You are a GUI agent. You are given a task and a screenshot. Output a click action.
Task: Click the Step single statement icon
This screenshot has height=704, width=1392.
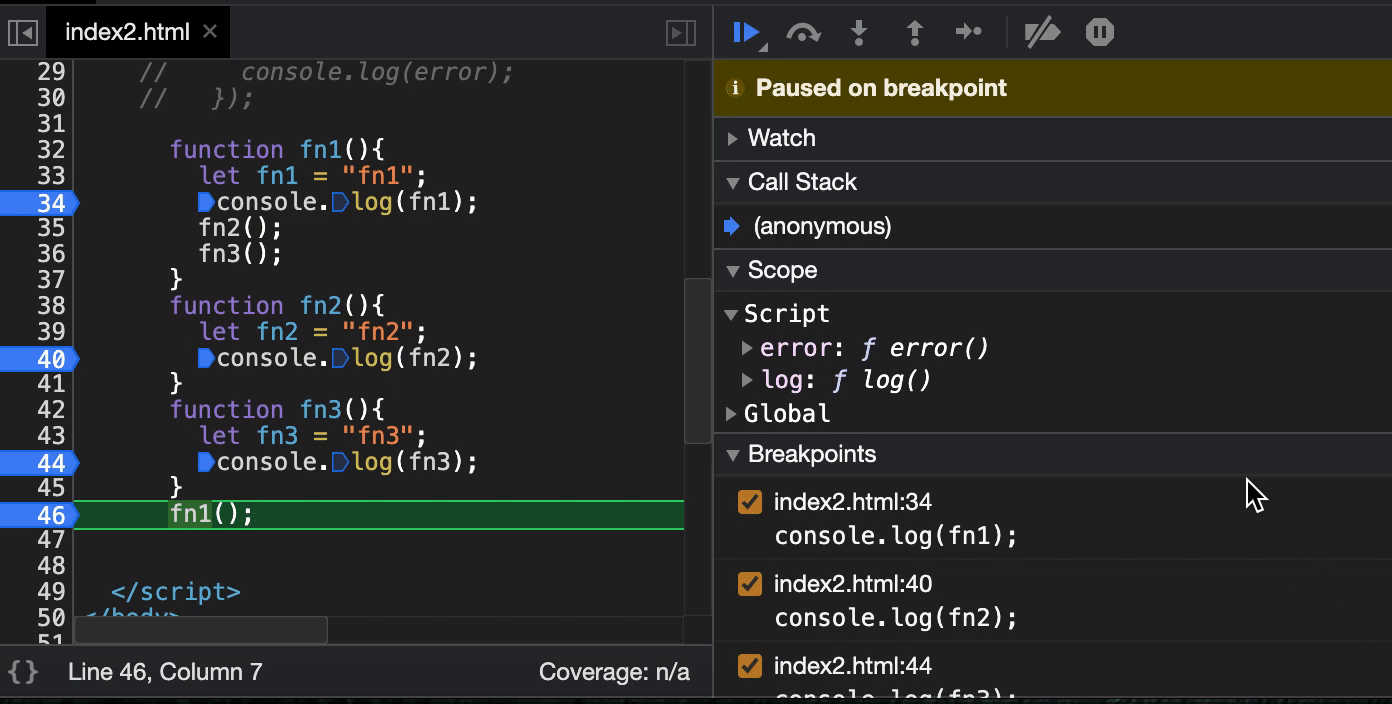968,32
